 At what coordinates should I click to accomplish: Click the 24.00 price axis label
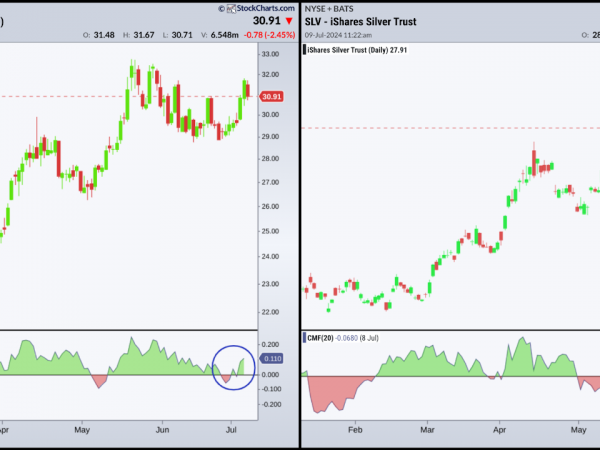(270, 257)
